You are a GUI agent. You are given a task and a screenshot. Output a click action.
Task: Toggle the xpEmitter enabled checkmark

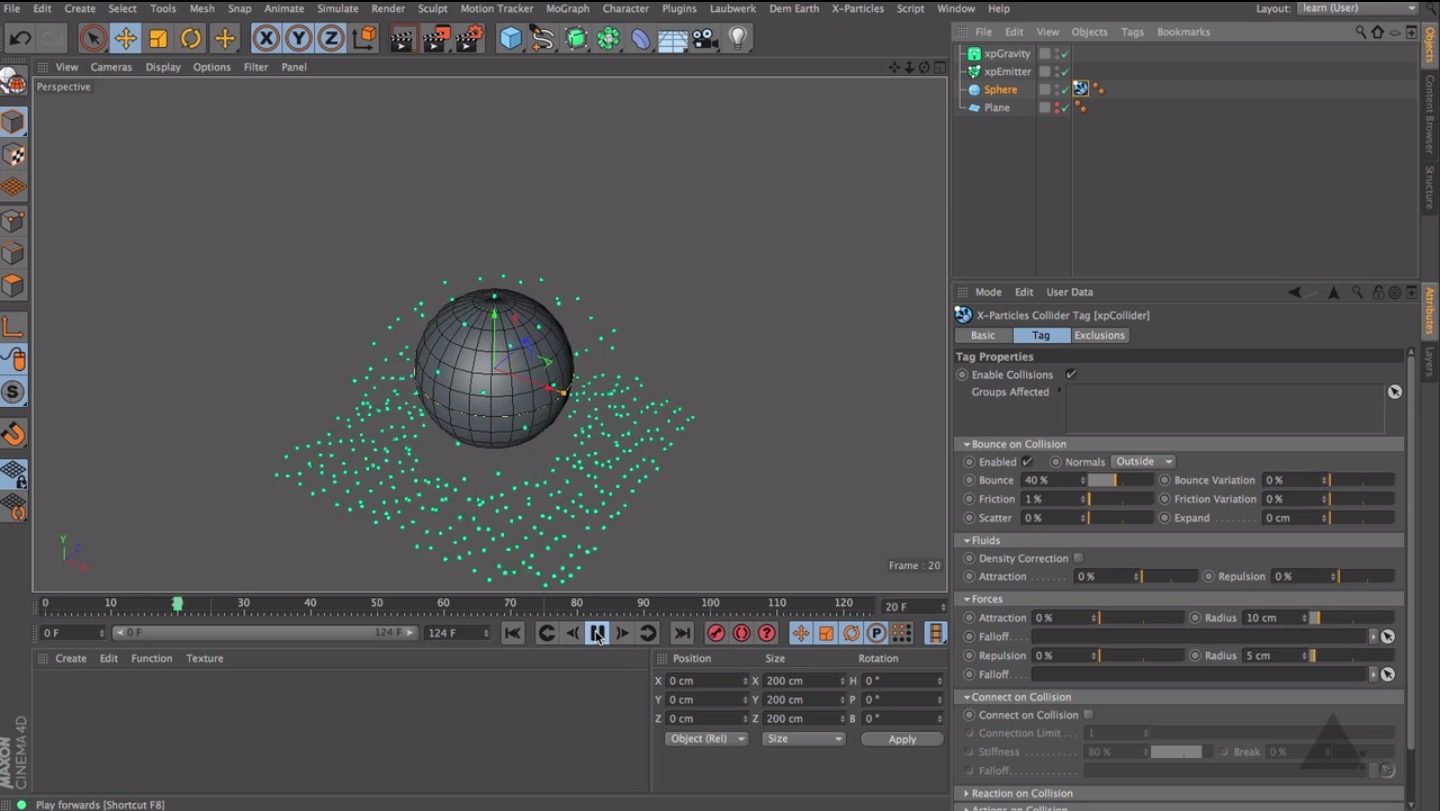pyautogui.click(x=1065, y=72)
